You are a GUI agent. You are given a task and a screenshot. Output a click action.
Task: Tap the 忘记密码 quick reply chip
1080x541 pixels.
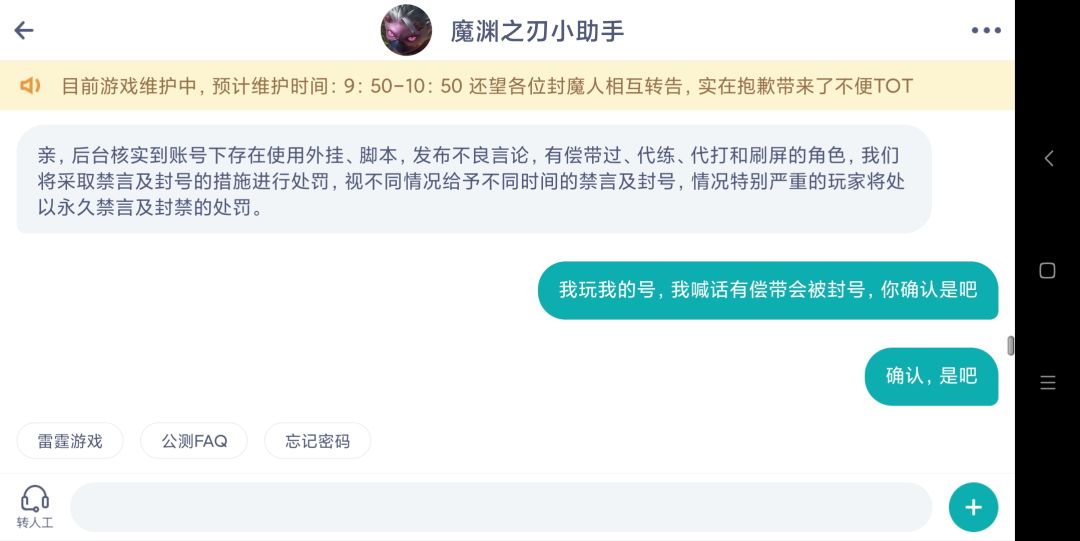click(317, 441)
